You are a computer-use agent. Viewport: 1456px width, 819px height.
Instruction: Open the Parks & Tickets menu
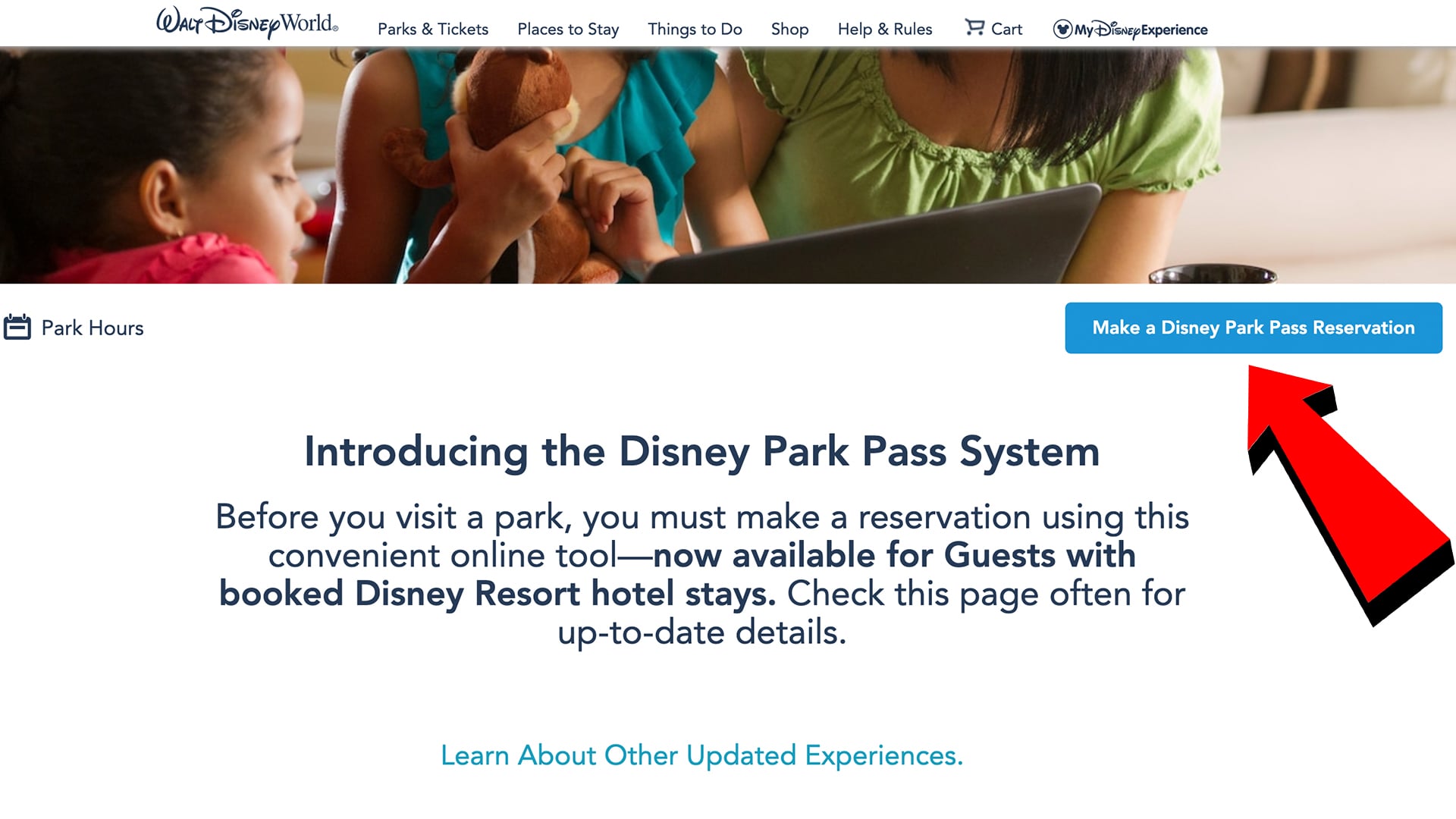432,29
